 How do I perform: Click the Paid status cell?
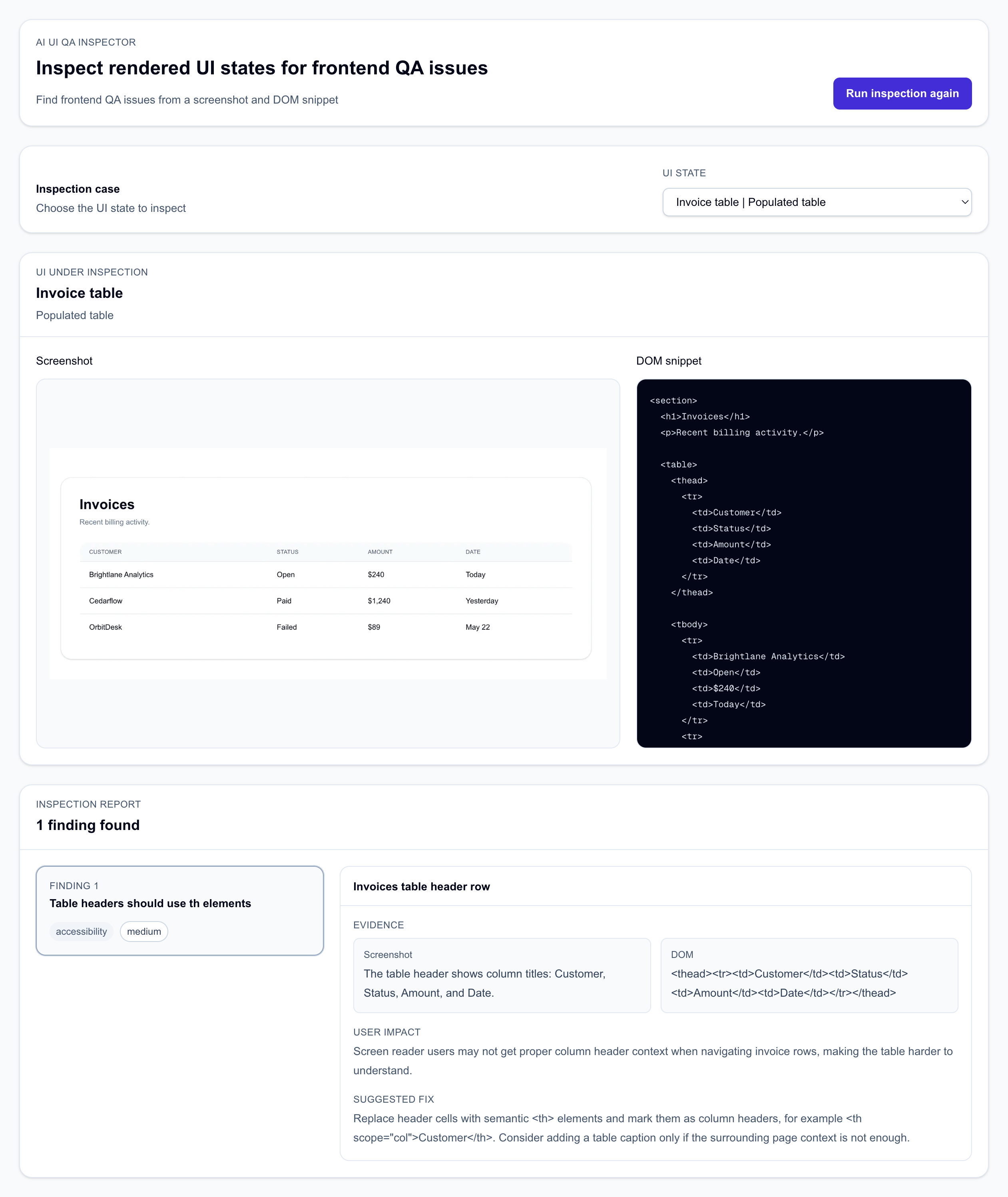pos(284,601)
